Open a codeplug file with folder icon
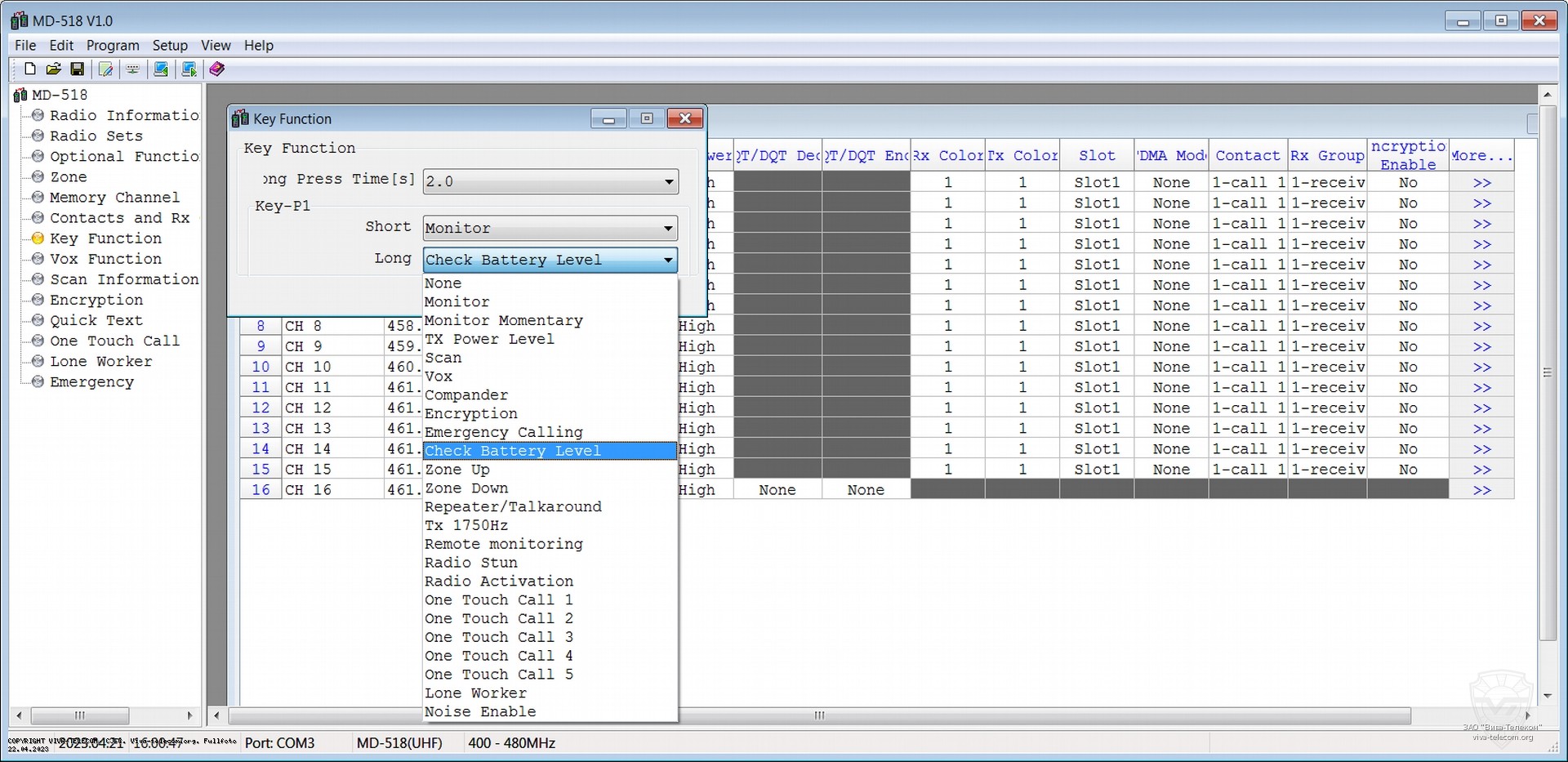The width and height of the screenshot is (1568, 762). [x=54, y=69]
